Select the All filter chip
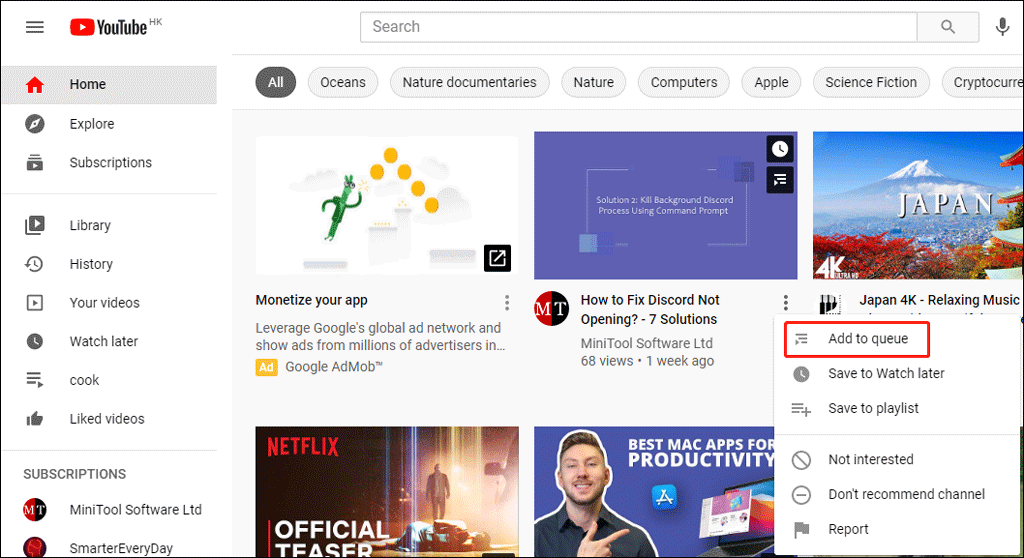 (x=276, y=82)
